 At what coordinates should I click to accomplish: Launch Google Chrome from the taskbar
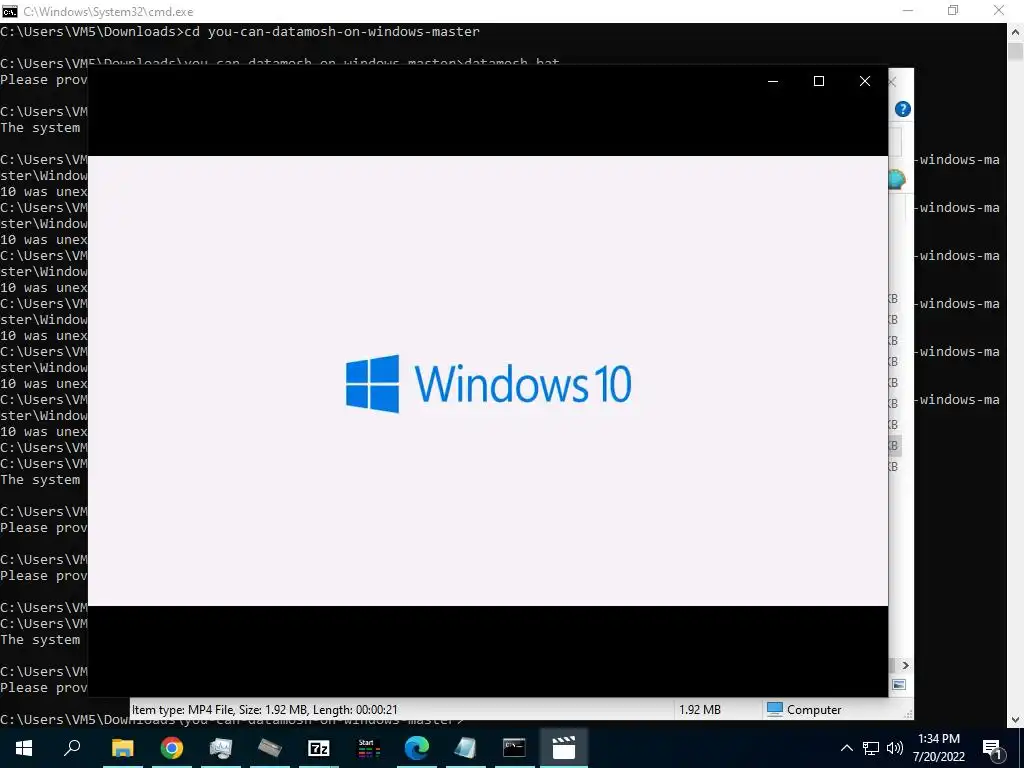(172, 748)
